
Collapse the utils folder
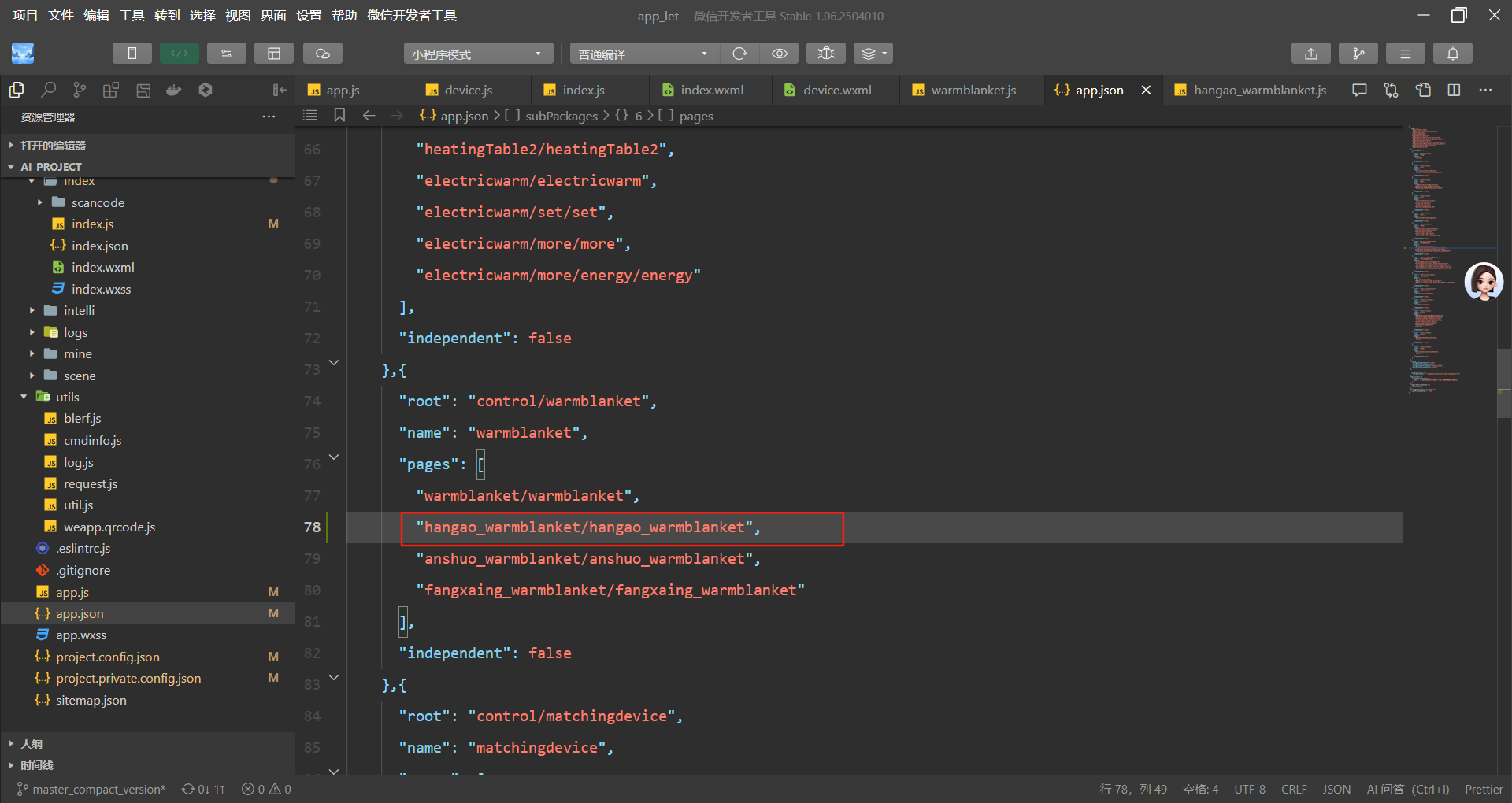[x=67, y=398]
